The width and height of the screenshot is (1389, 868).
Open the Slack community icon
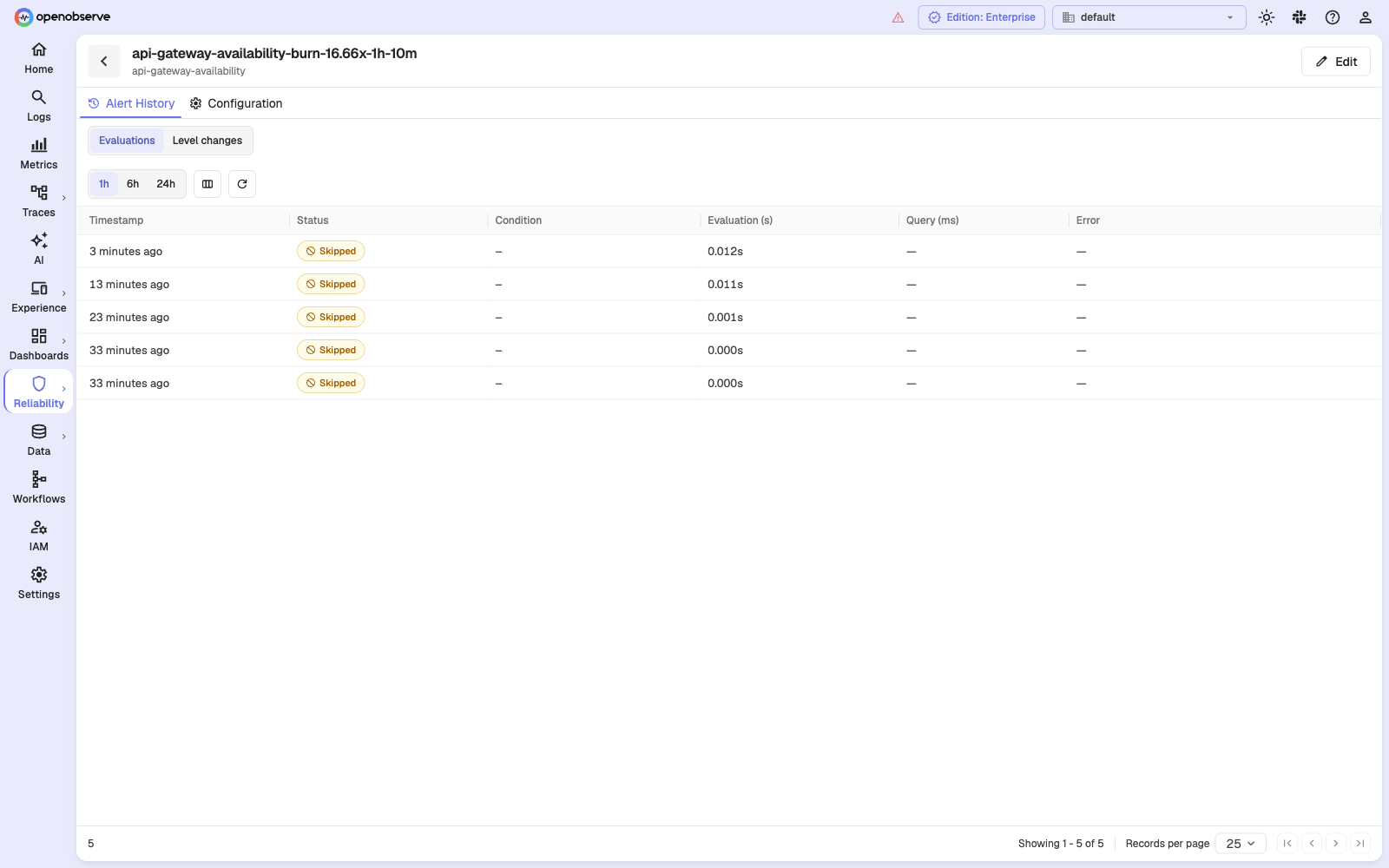tap(1300, 17)
